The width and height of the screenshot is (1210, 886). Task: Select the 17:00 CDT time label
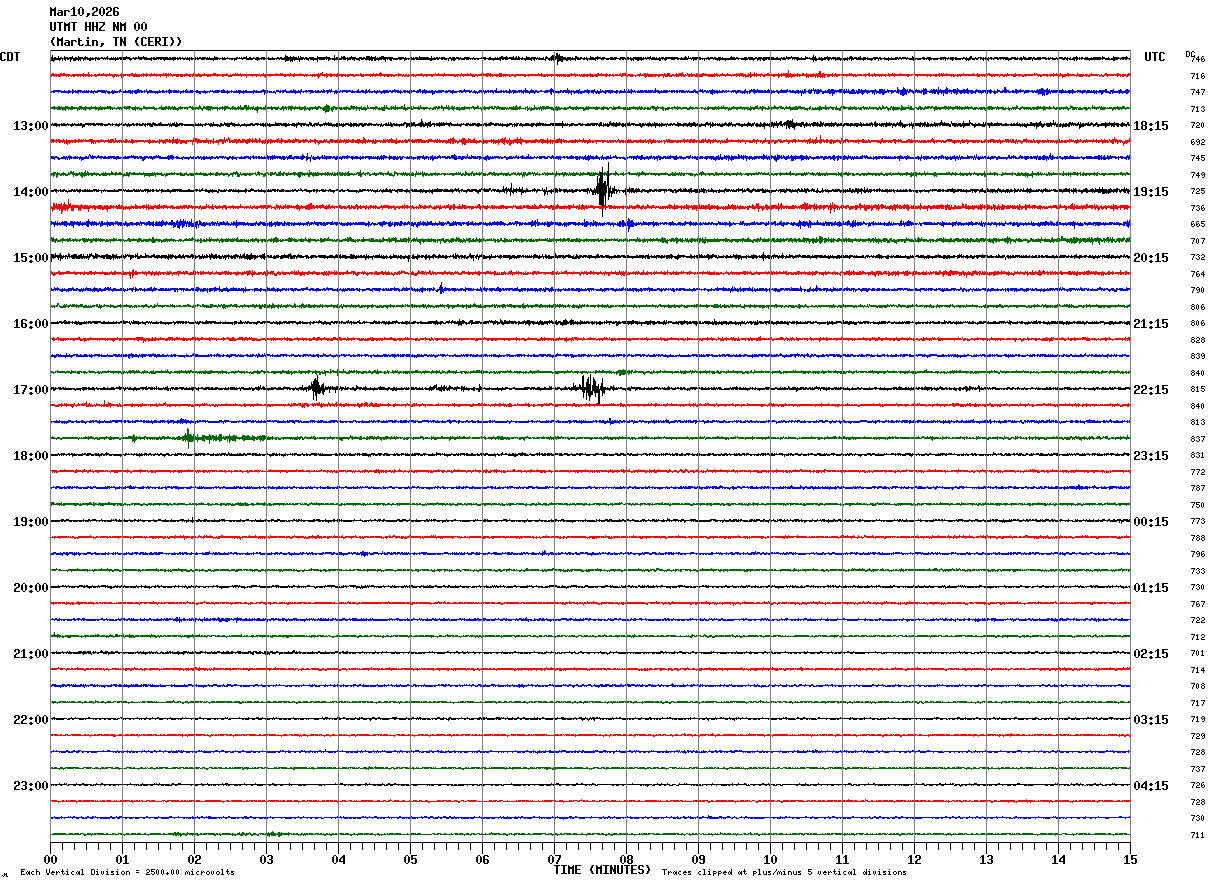pyautogui.click(x=31, y=390)
